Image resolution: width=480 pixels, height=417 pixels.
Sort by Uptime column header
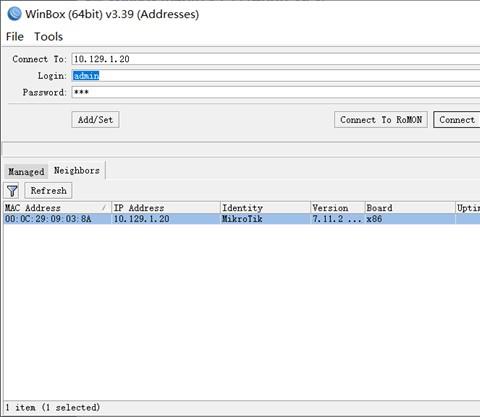(x=468, y=208)
